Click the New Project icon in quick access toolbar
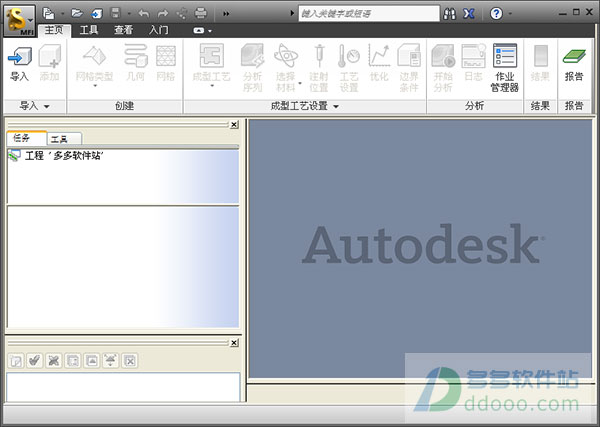This screenshot has height=427, width=600. click(x=49, y=13)
